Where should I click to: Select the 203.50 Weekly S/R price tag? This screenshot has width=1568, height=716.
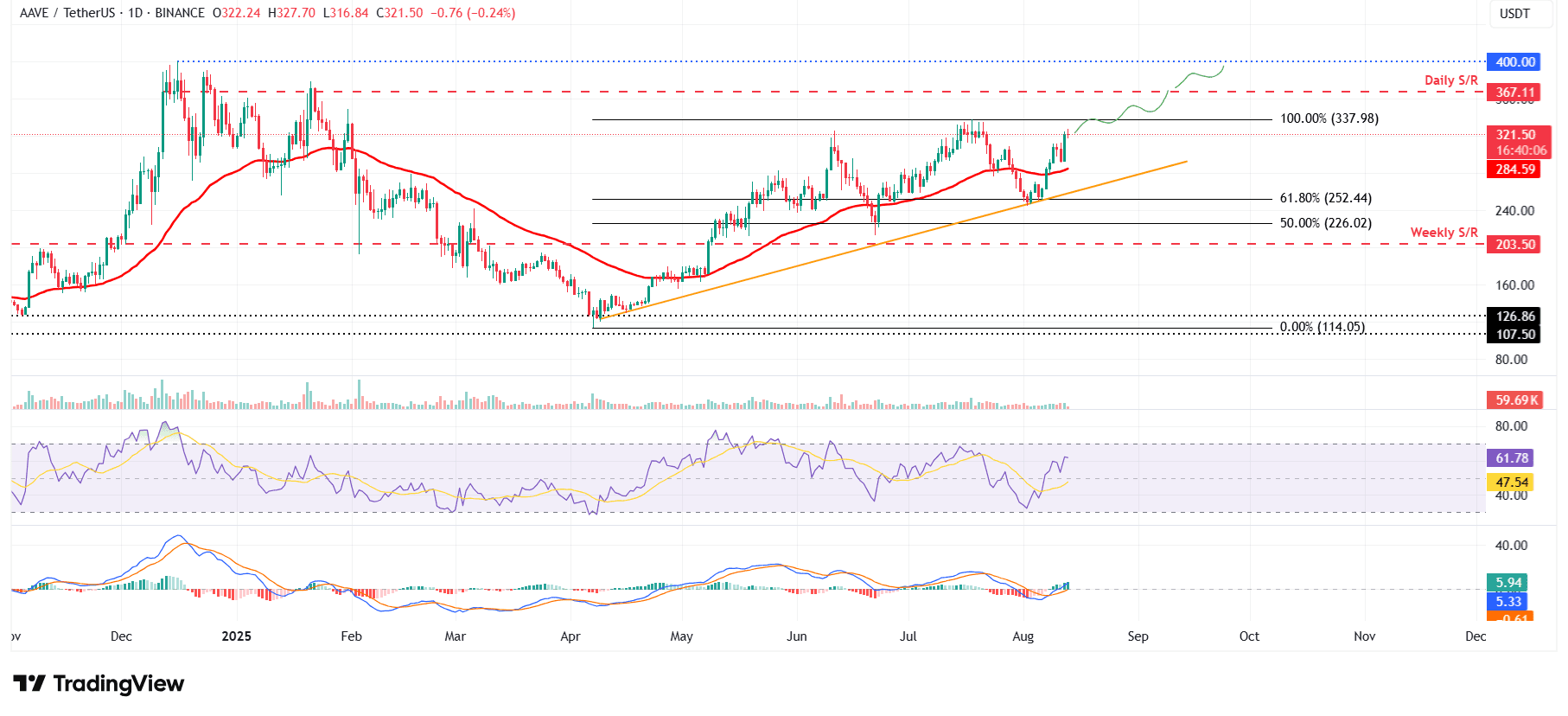pos(1515,245)
